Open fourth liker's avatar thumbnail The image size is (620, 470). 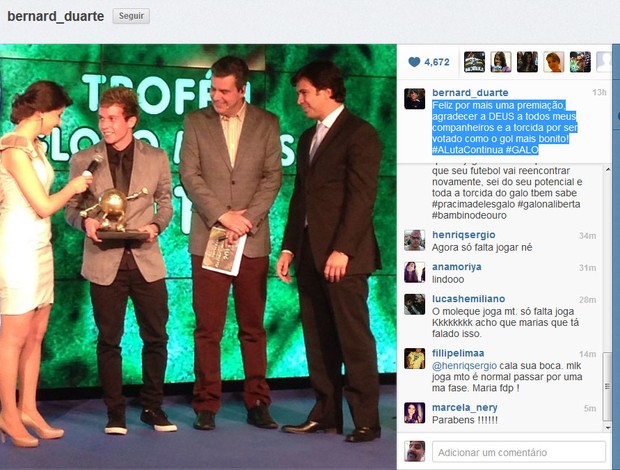[554, 62]
